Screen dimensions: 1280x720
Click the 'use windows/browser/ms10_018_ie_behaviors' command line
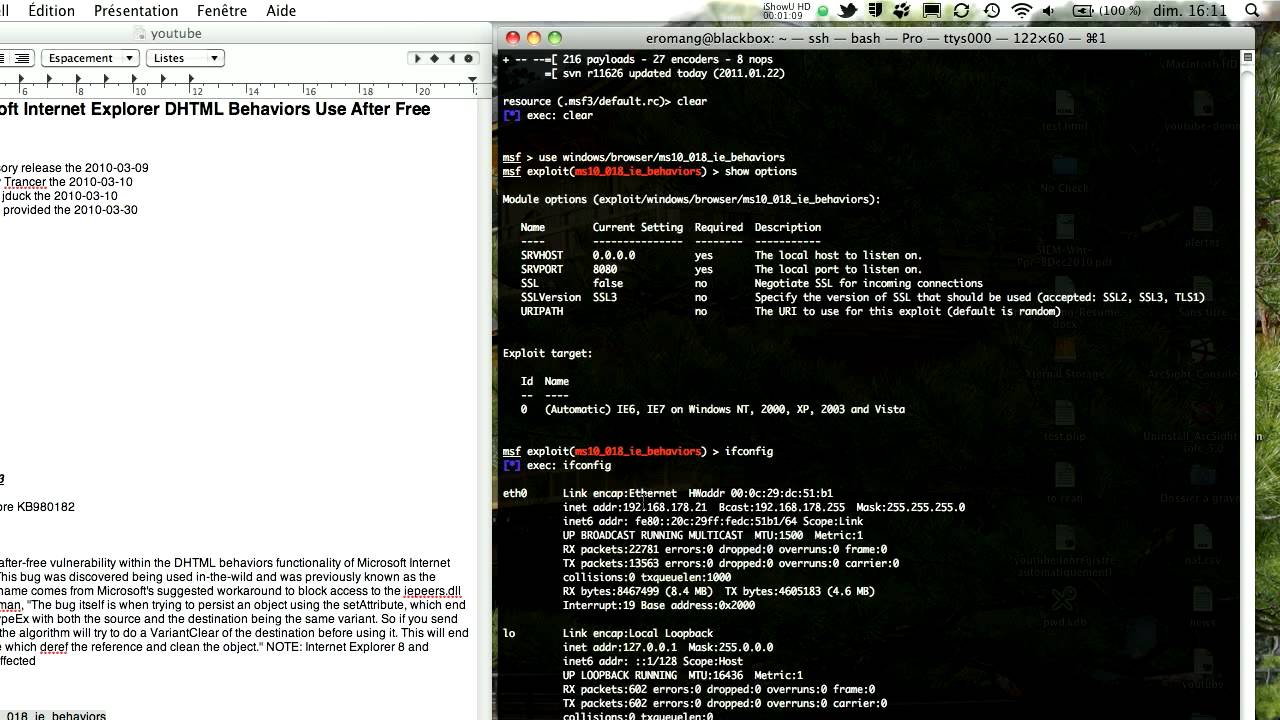click(662, 157)
